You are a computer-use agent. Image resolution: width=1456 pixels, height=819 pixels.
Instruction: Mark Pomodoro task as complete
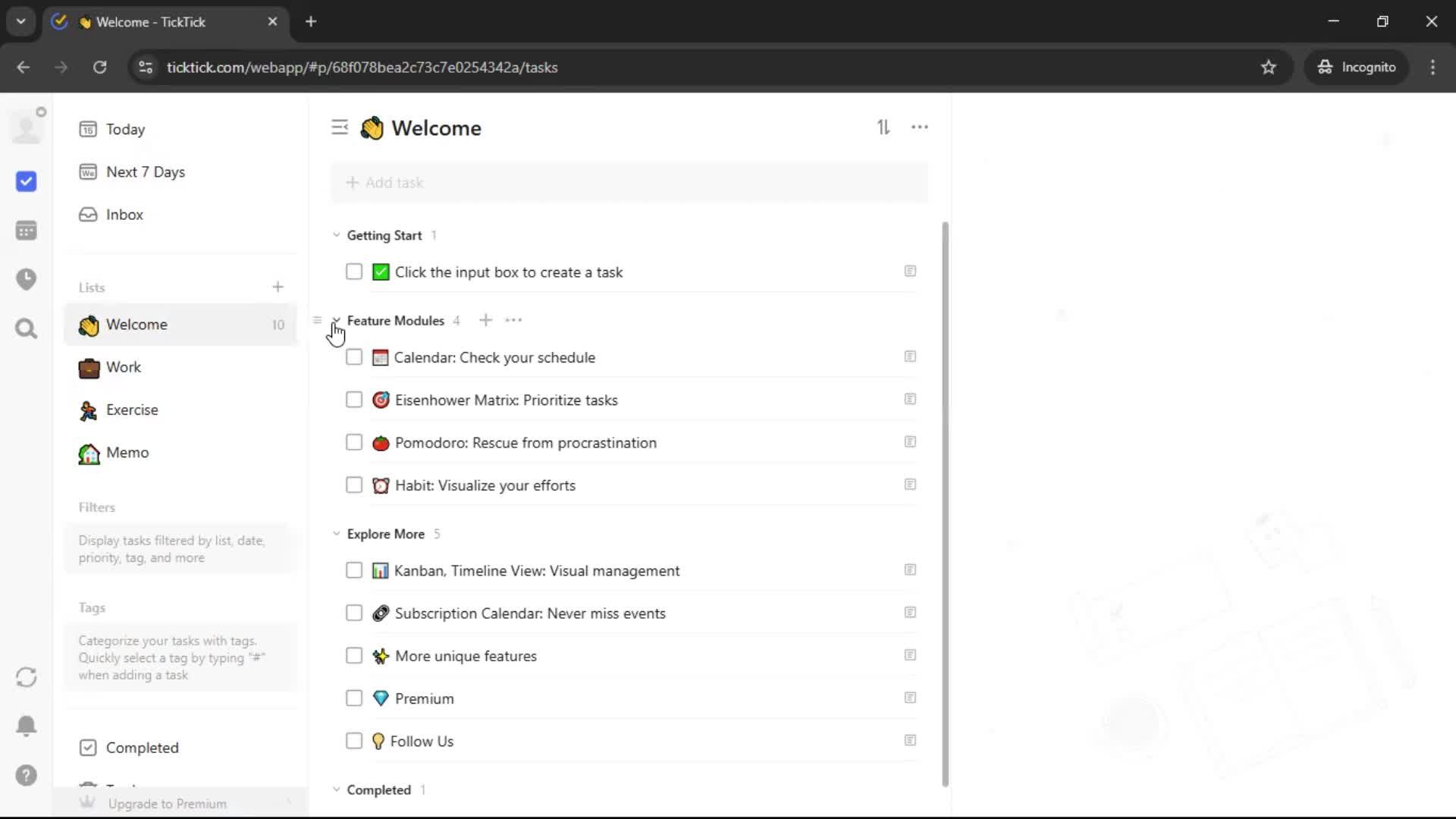354,443
